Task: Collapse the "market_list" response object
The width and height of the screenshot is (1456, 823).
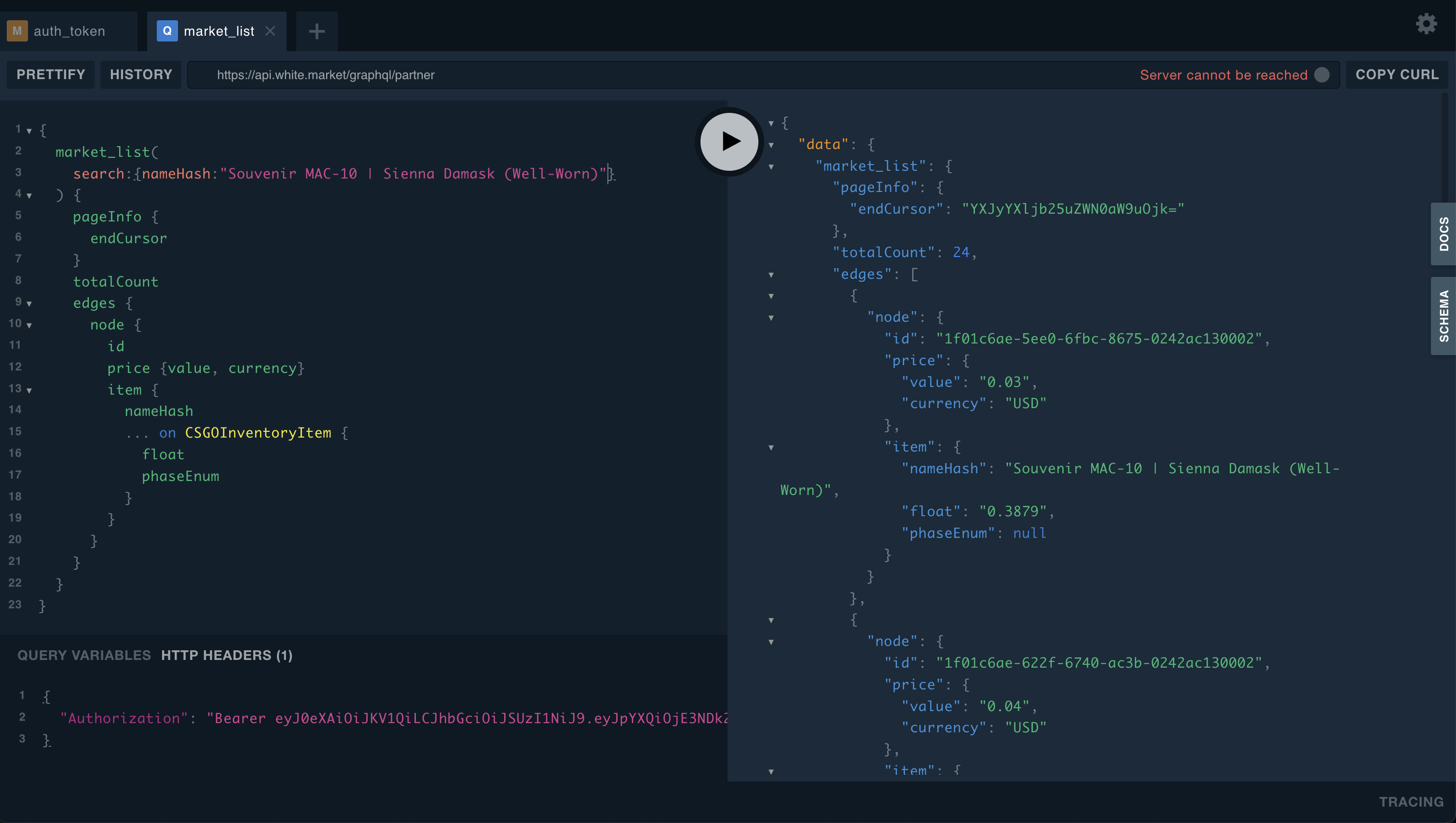Action: pos(771,166)
